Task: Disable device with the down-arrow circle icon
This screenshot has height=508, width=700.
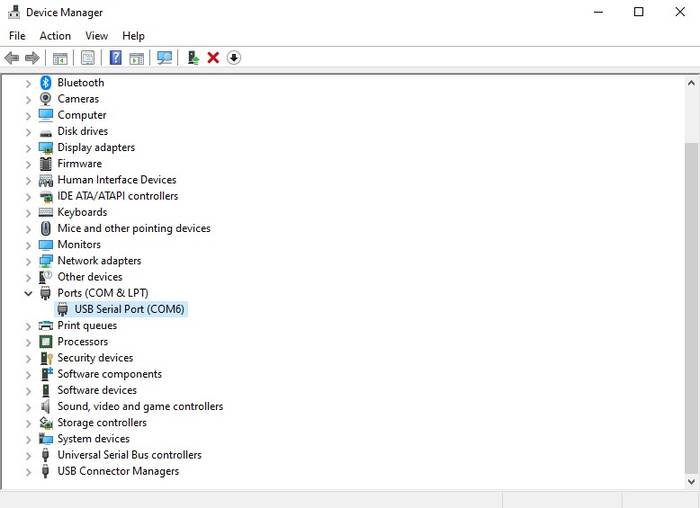Action: [x=233, y=58]
